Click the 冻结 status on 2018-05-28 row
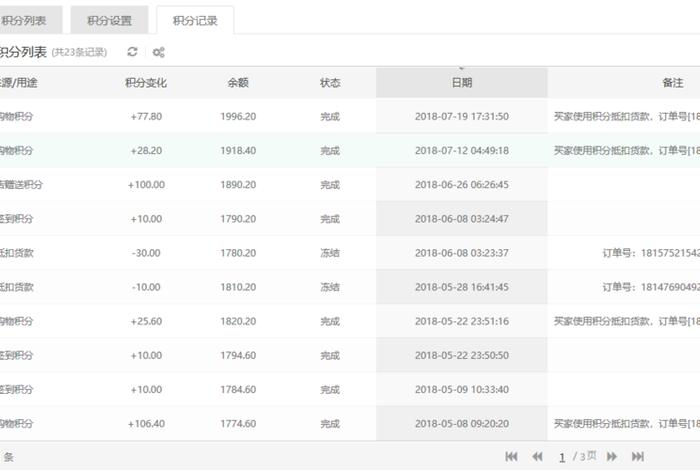700x470 pixels. (x=330, y=287)
